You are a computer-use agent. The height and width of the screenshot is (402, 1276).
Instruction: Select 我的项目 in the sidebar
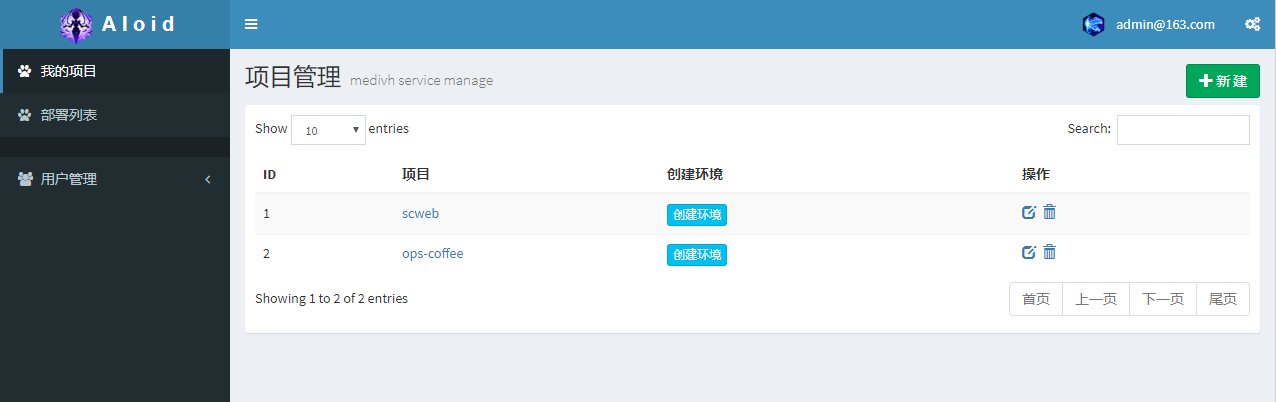pyautogui.click(x=68, y=71)
